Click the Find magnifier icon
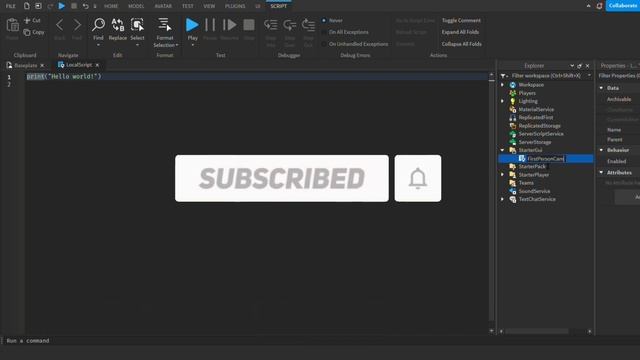 click(98, 24)
